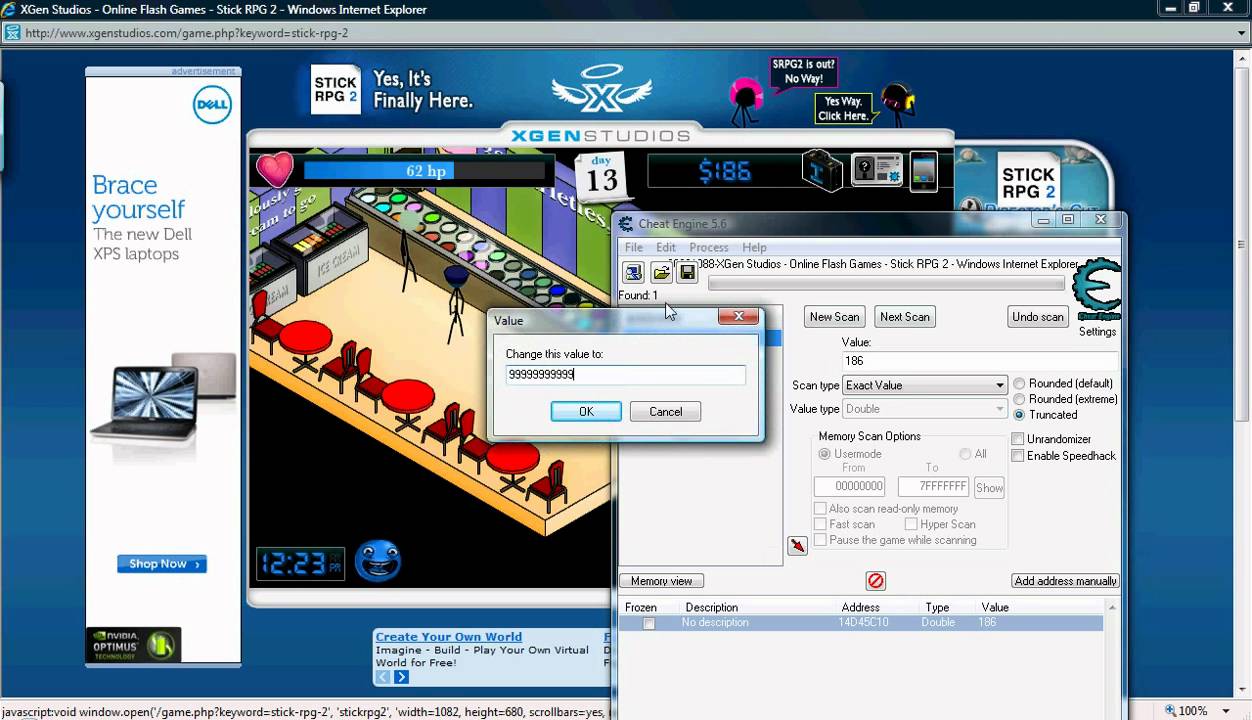The width and height of the screenshot is (1252, 720).
Task: Click the page icon beside the URL
Action: click(12, 32)
